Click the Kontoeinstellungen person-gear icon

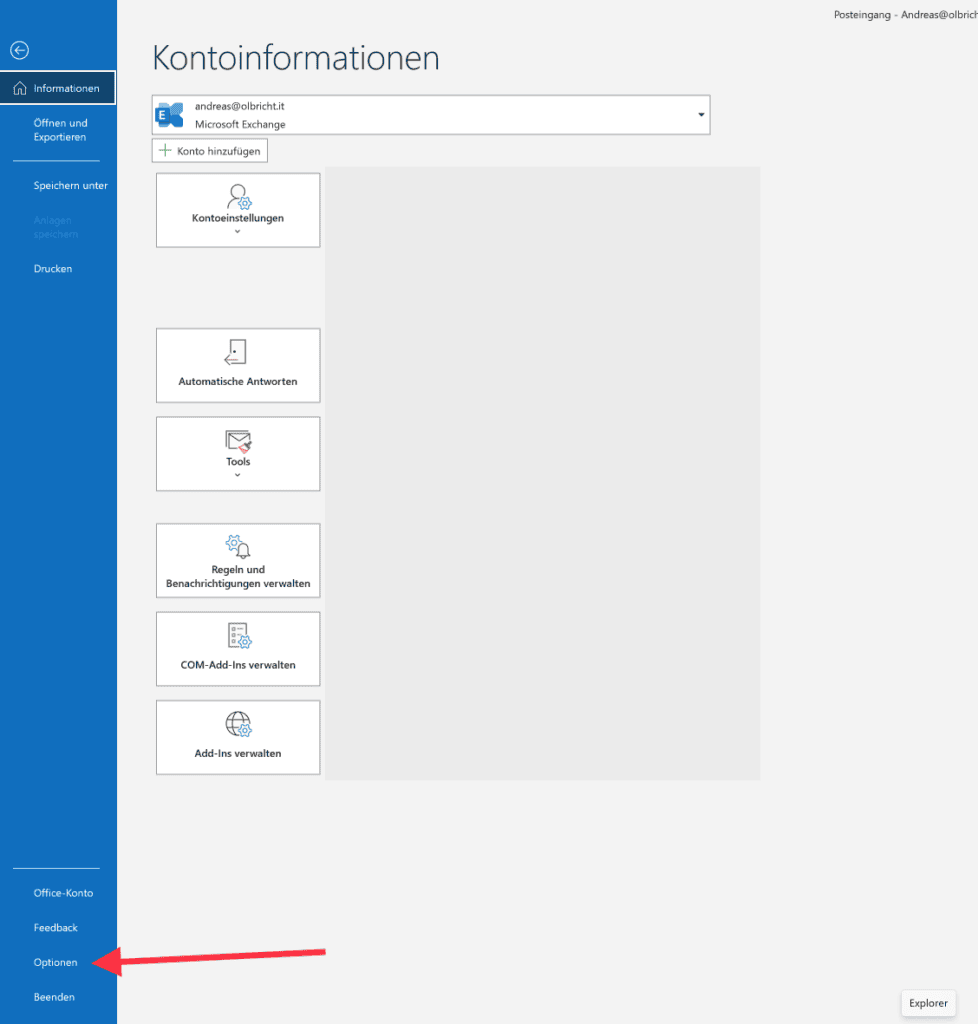point(238,197)
